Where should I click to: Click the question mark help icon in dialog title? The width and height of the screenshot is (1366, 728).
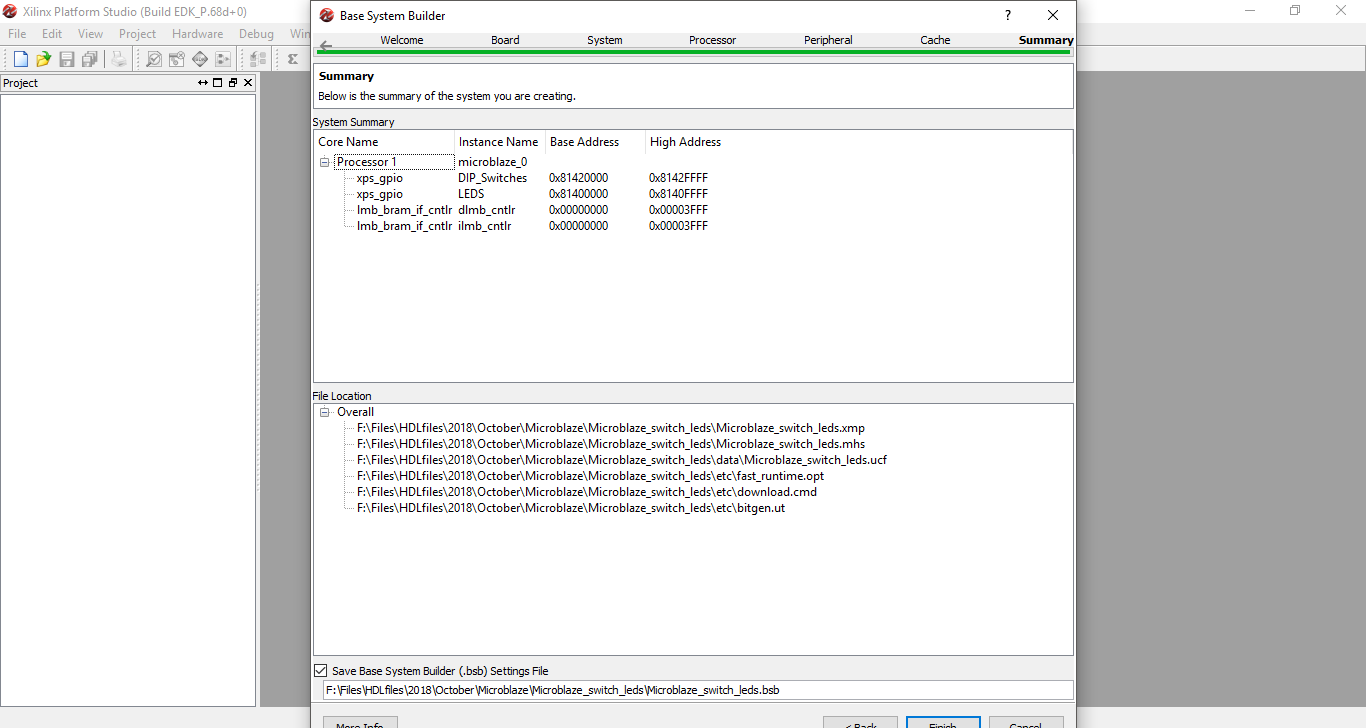coord(1007,15)
